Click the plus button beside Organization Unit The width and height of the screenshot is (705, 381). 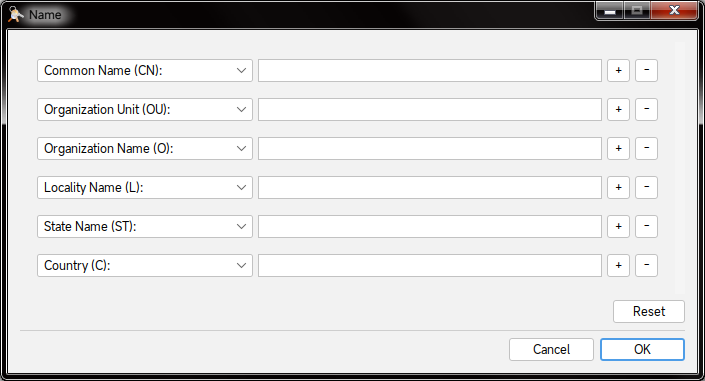(618, 109)
